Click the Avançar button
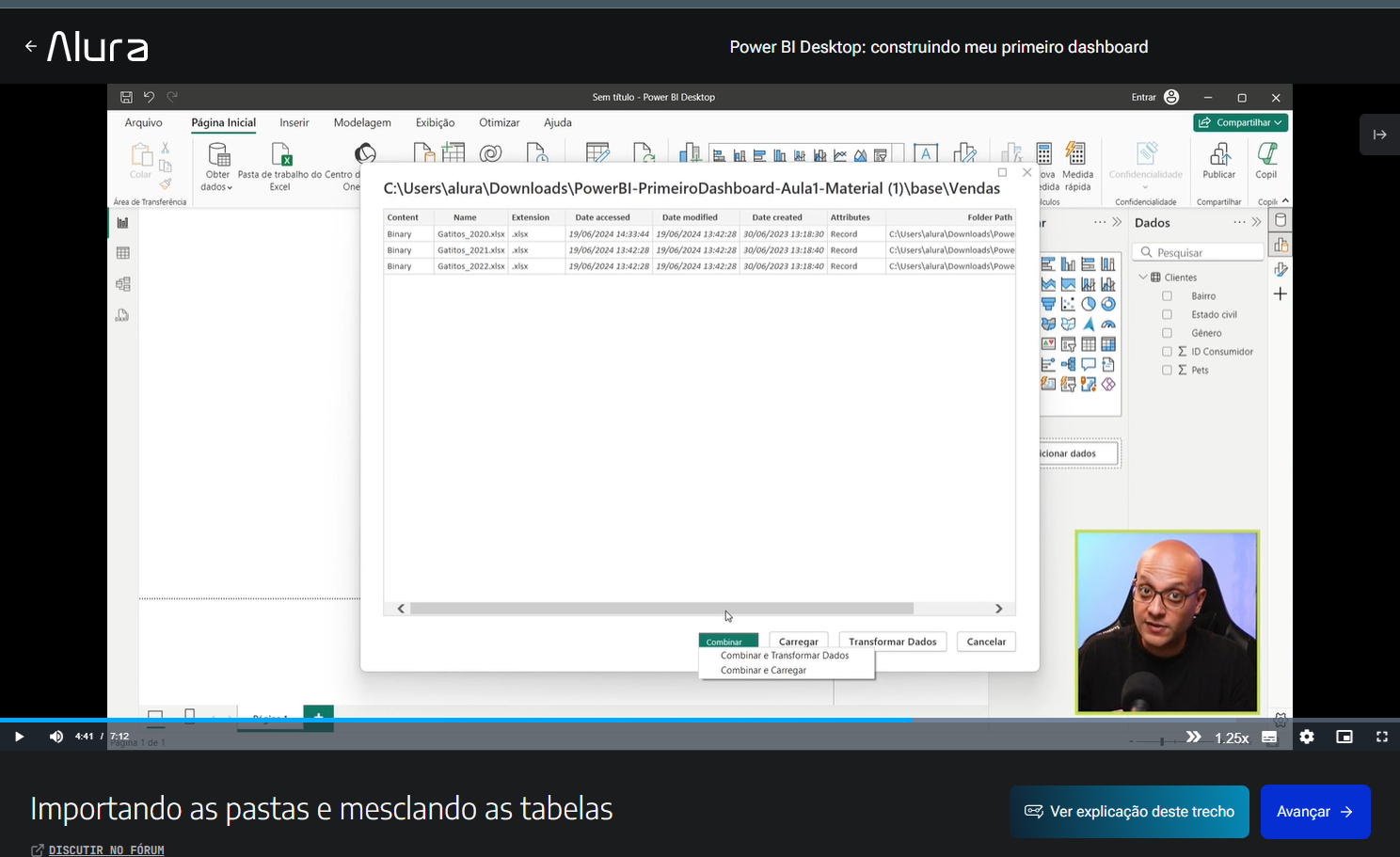Viewport: 1400px width, 857px height. coord(1315,812)
